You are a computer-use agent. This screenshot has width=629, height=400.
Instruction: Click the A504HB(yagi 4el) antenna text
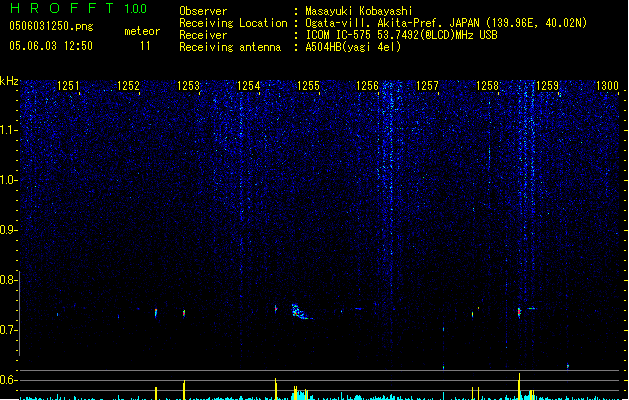353,47
